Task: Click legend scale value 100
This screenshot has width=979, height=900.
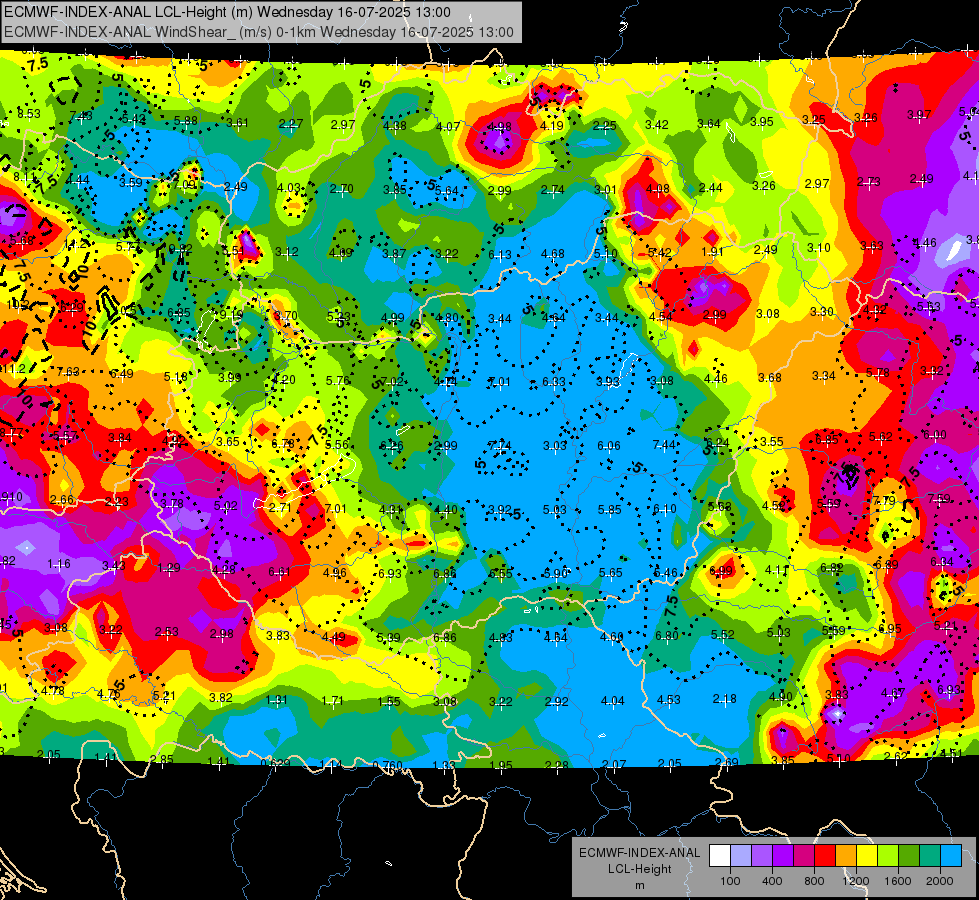Action: point(730,881)
